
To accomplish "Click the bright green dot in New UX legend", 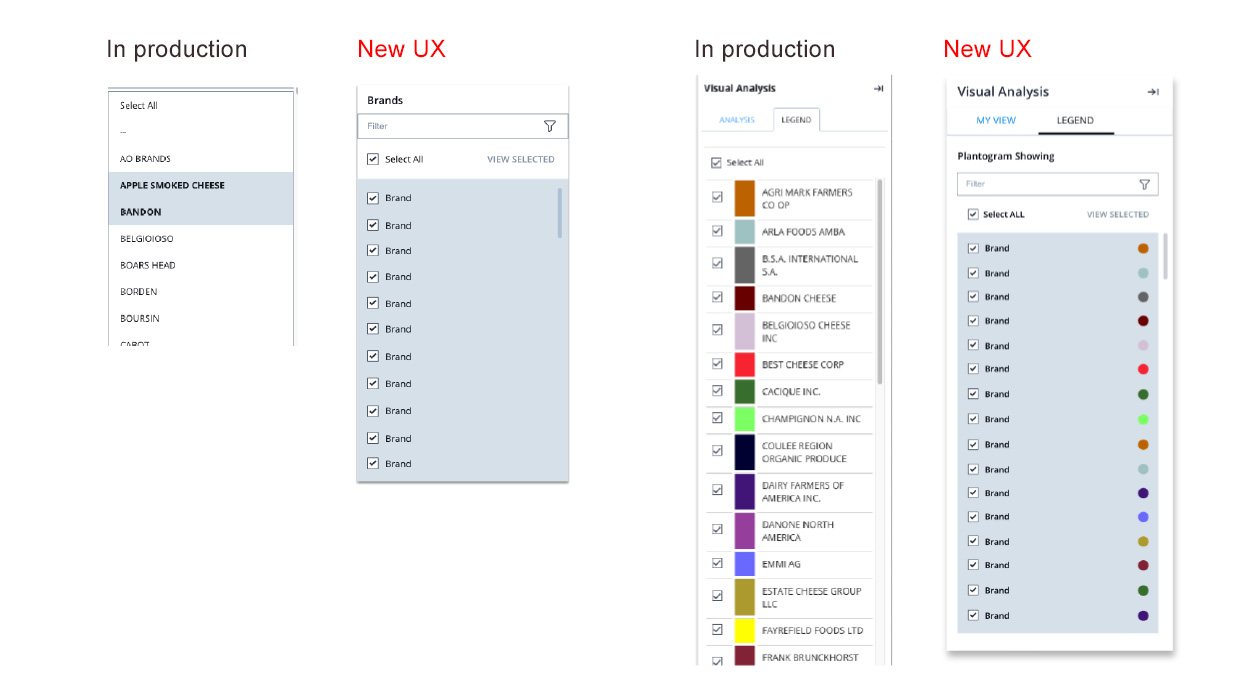I will (x=1143, y=419).
